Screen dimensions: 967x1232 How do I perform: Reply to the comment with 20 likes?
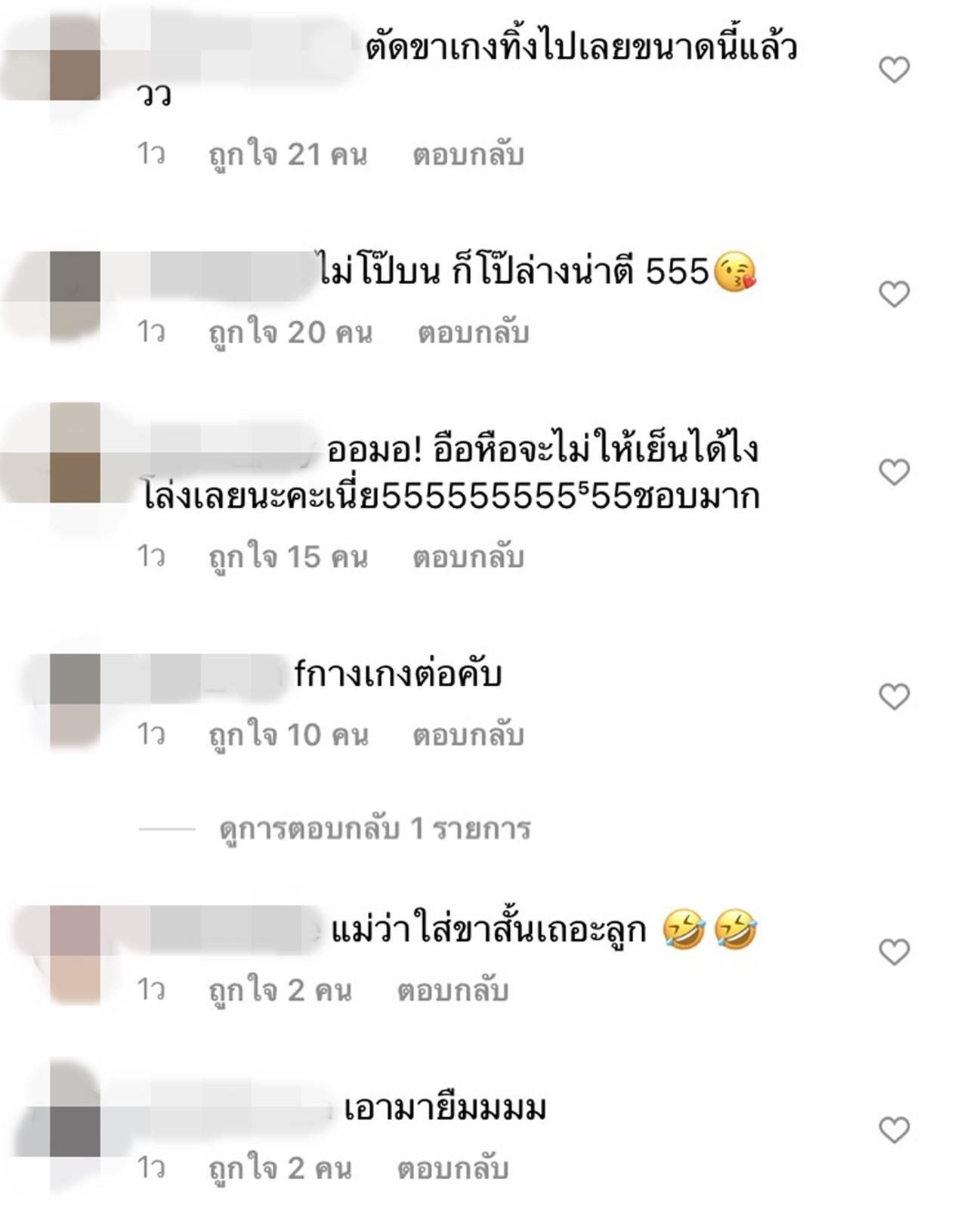[474, 333]
